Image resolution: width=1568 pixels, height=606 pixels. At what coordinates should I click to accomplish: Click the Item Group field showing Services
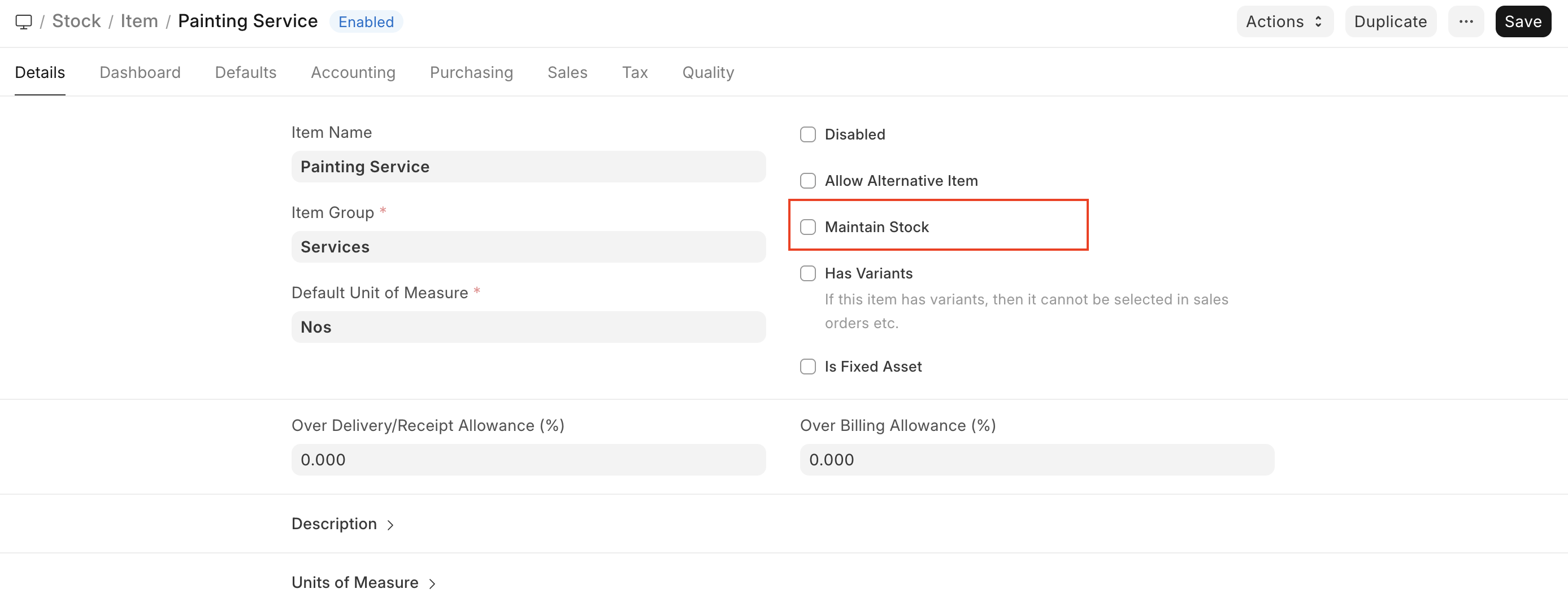pyautogui.click(x=528, y=247)
